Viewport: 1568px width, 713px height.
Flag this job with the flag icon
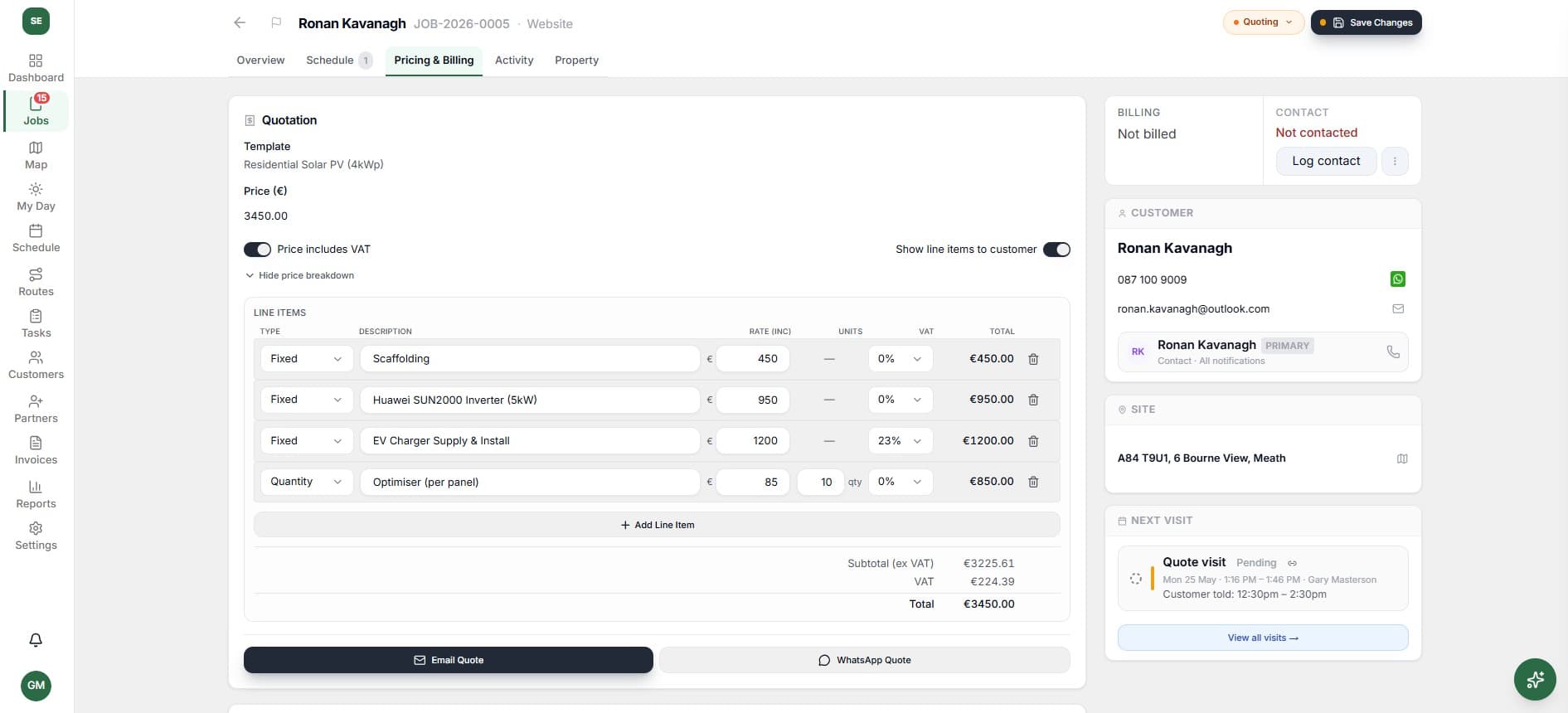276,23
